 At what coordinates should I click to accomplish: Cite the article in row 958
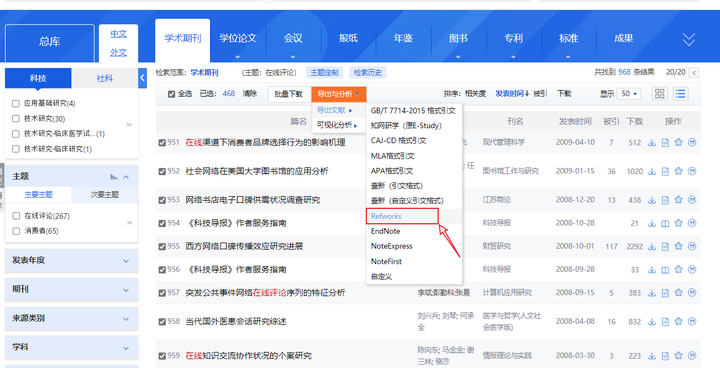692,322
